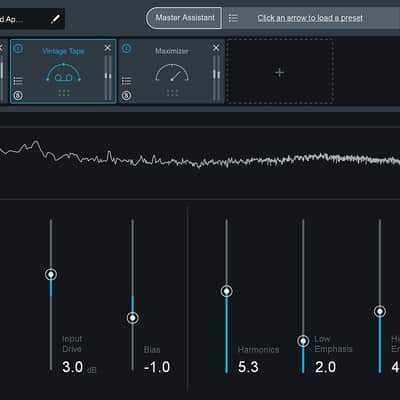Open Maximizer module preset list
Image resolution: width=400 pixels, height=400 pixels.
coord(126,81)
